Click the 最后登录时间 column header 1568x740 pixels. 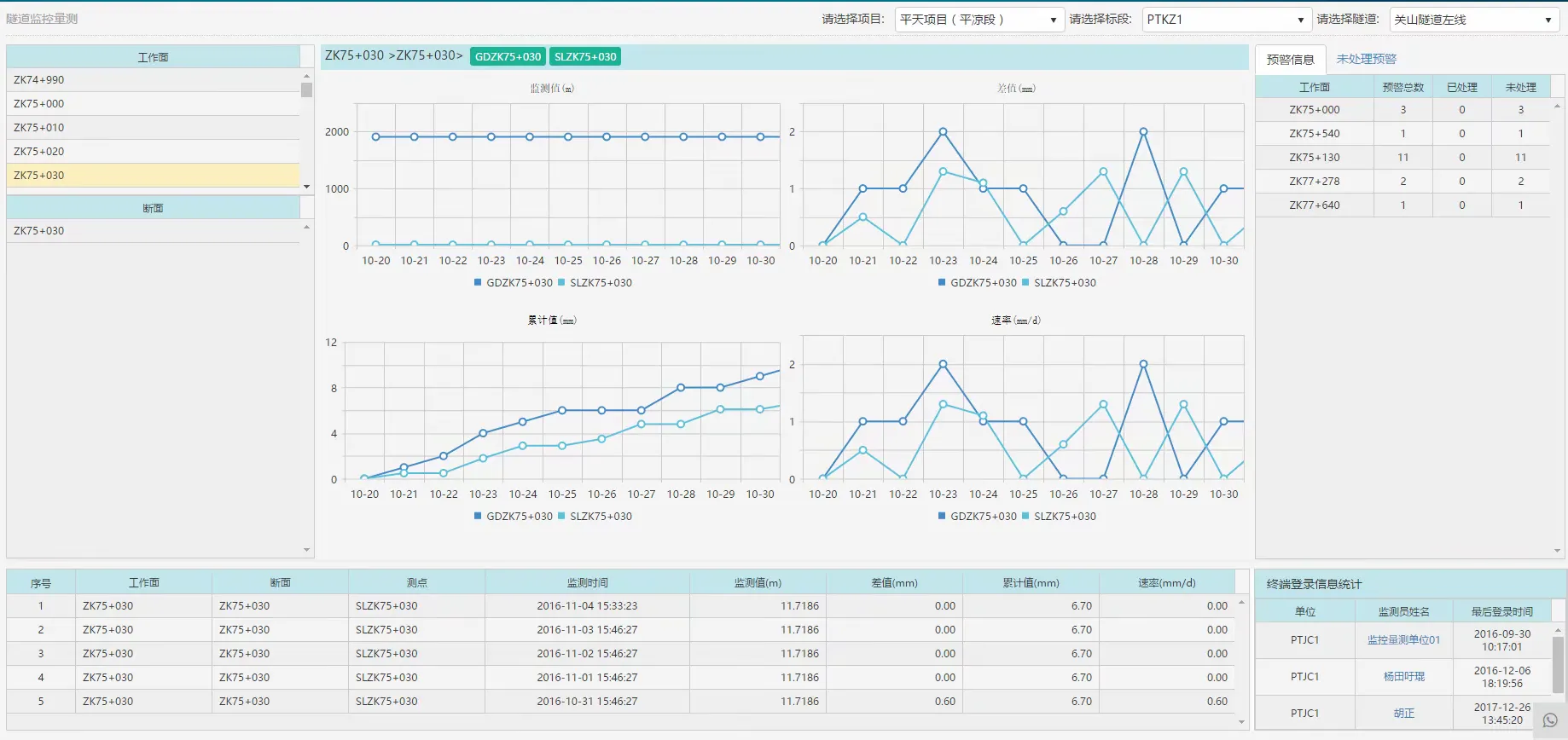(x=1501, y=611)
